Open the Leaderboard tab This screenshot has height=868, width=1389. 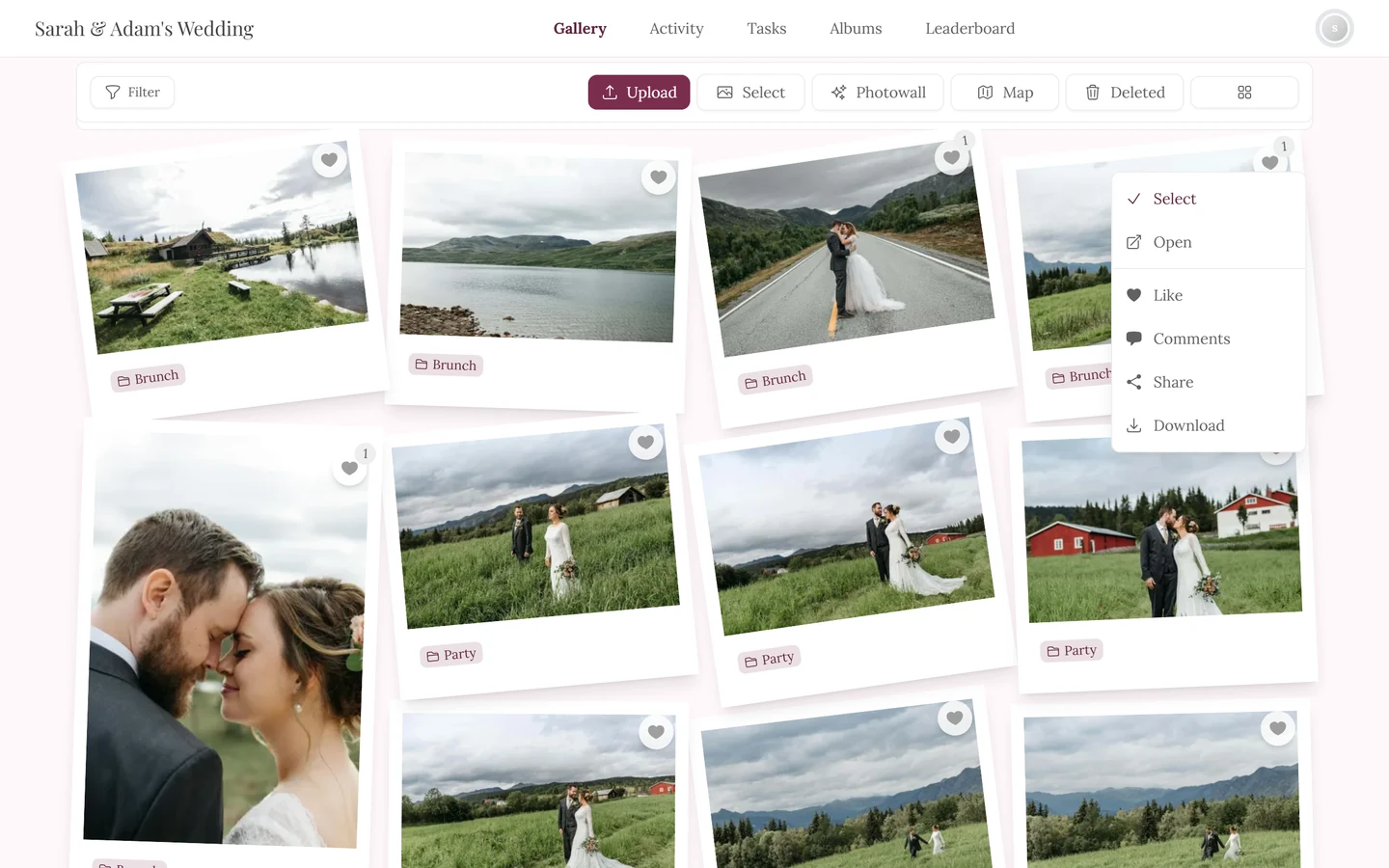point(970,29)
